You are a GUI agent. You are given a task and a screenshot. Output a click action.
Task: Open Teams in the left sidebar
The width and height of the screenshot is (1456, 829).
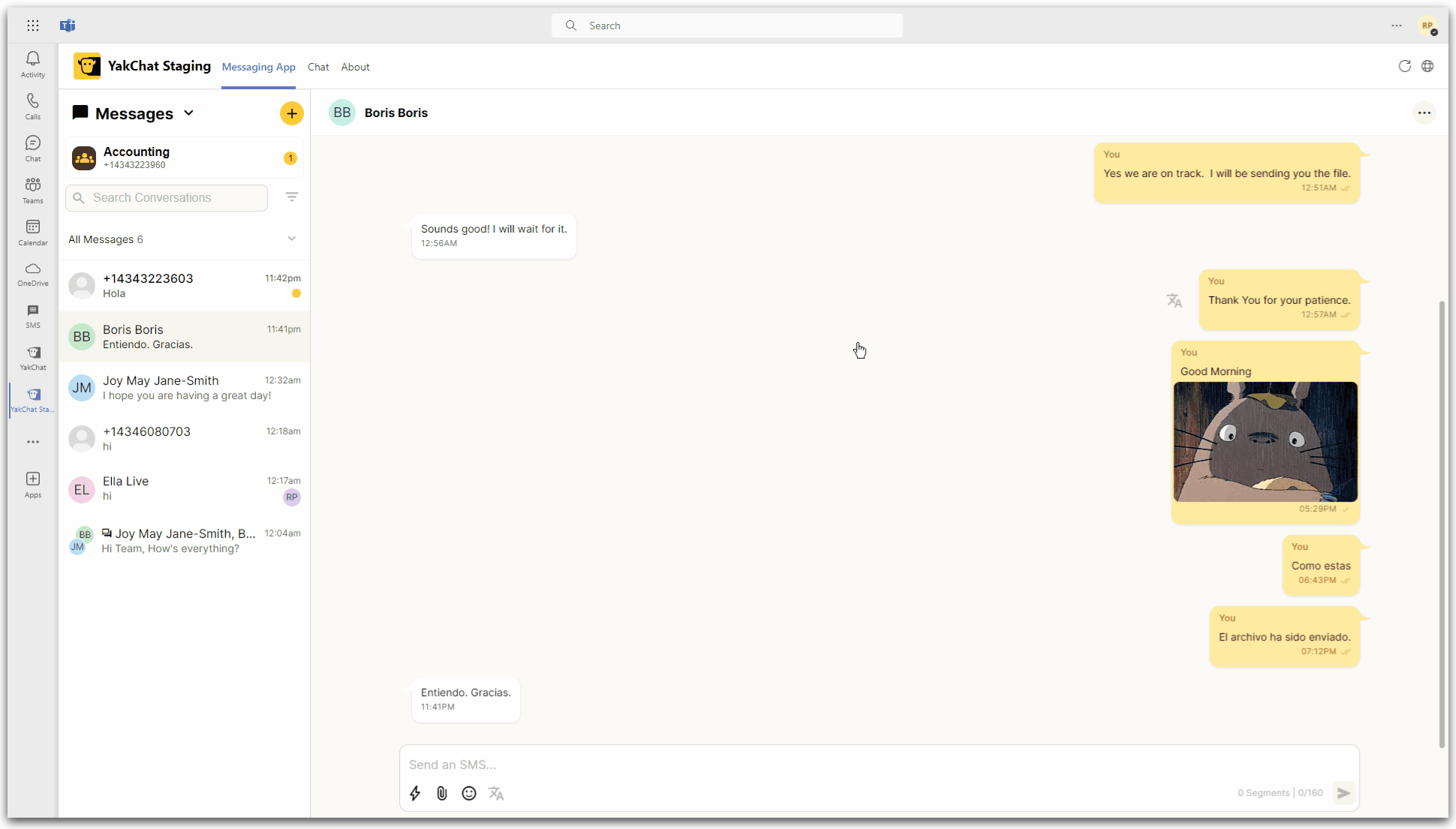[x=33, y=191]
